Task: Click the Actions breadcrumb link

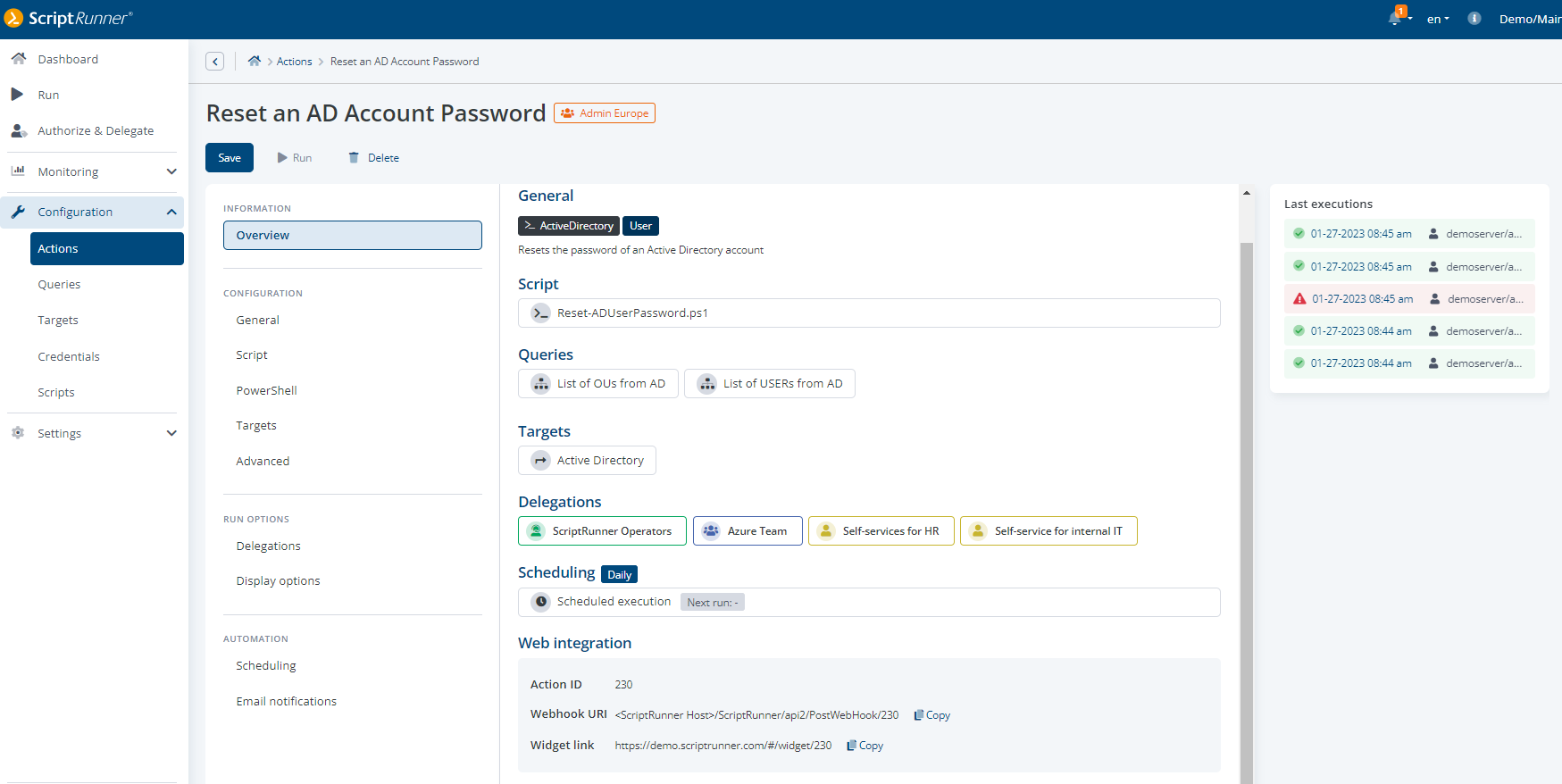Action: coord(294,62)
